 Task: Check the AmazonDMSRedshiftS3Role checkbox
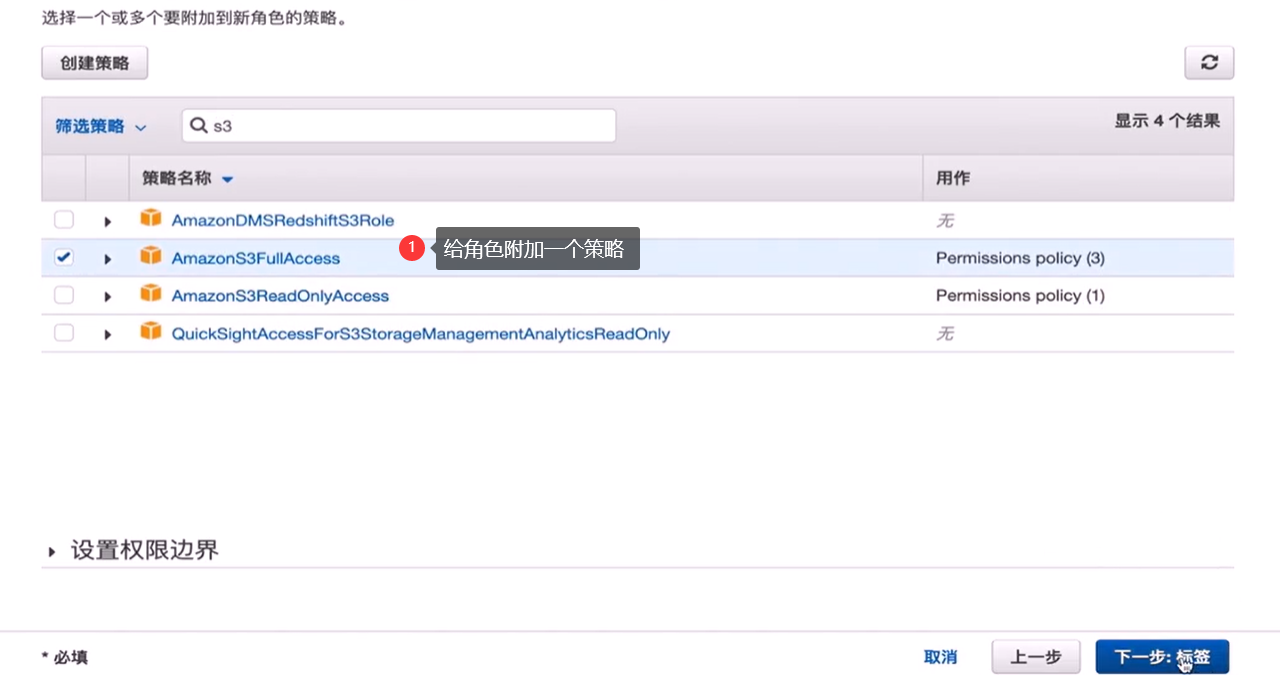click(64, 220)
